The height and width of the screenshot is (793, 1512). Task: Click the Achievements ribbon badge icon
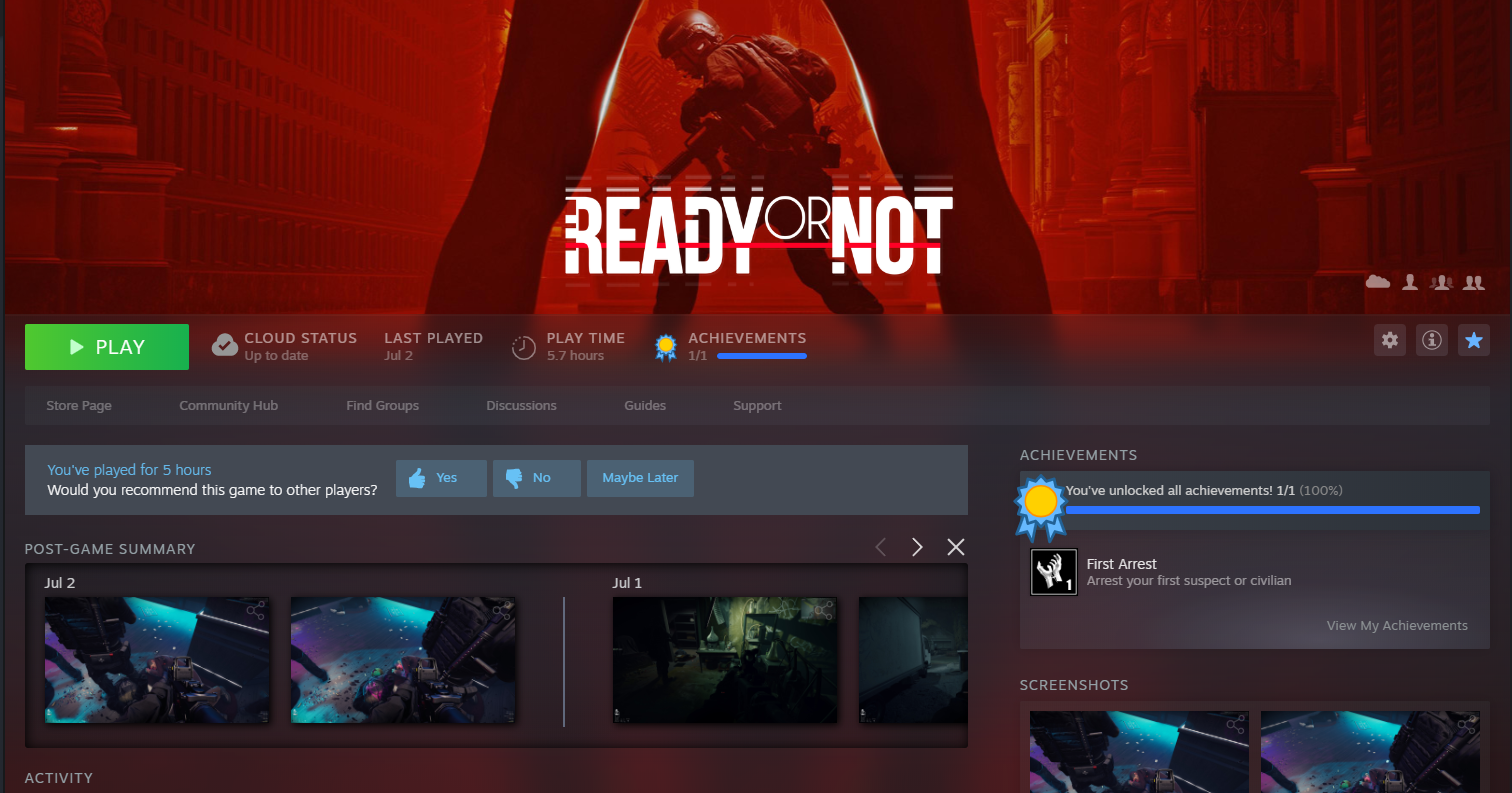coord(665,346)
